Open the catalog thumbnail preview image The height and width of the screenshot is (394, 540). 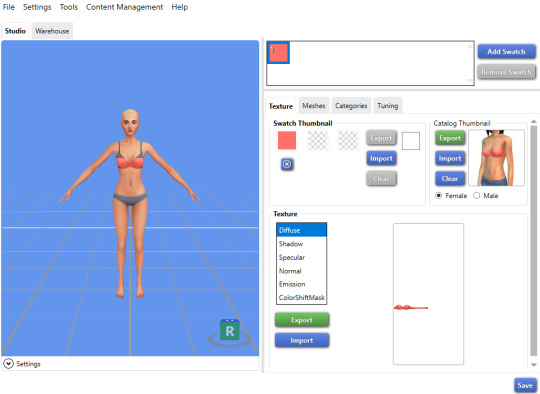pyautogui.click(x=496, y=158)
